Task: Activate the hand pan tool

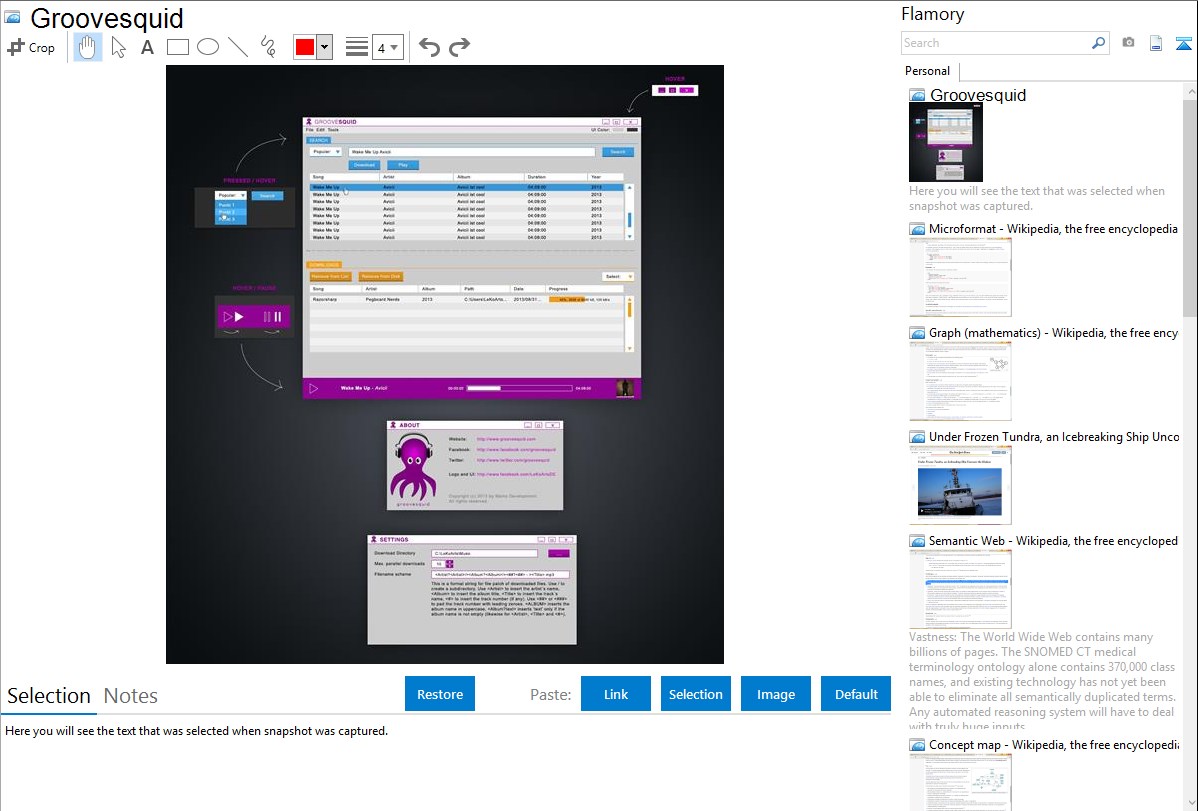Action: 87,47
